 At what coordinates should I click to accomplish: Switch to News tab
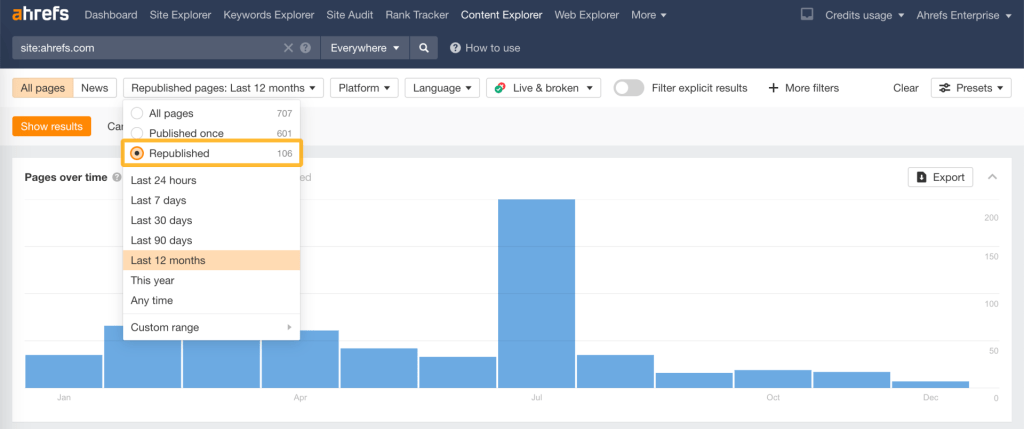pos(95,87)
